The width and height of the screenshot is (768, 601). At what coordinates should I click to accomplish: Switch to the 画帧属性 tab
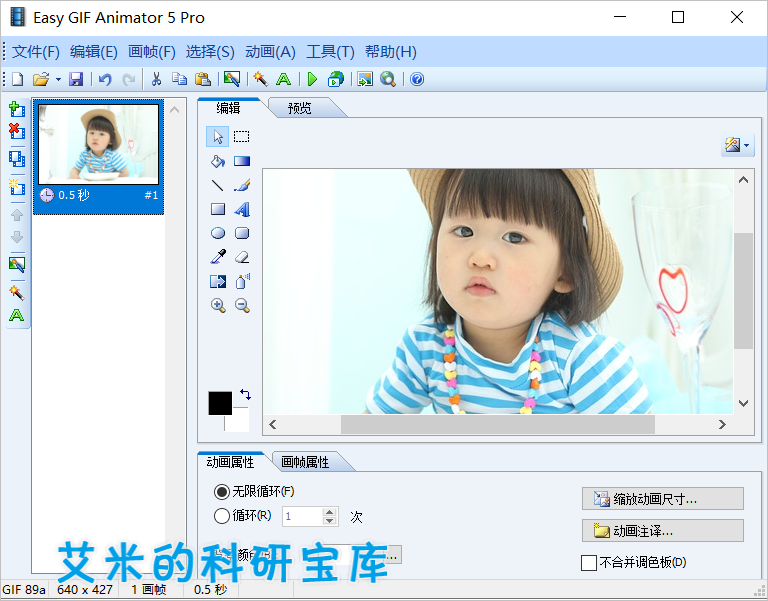[305, 462]
